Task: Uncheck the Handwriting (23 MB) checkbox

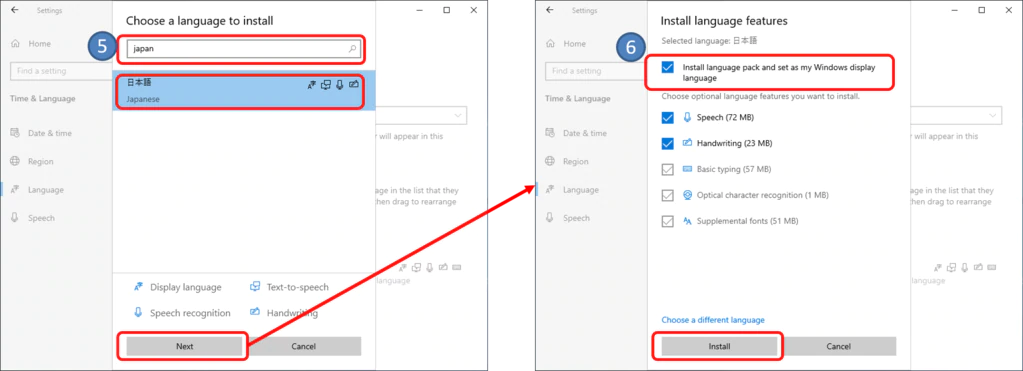Action: coord(667,143)
